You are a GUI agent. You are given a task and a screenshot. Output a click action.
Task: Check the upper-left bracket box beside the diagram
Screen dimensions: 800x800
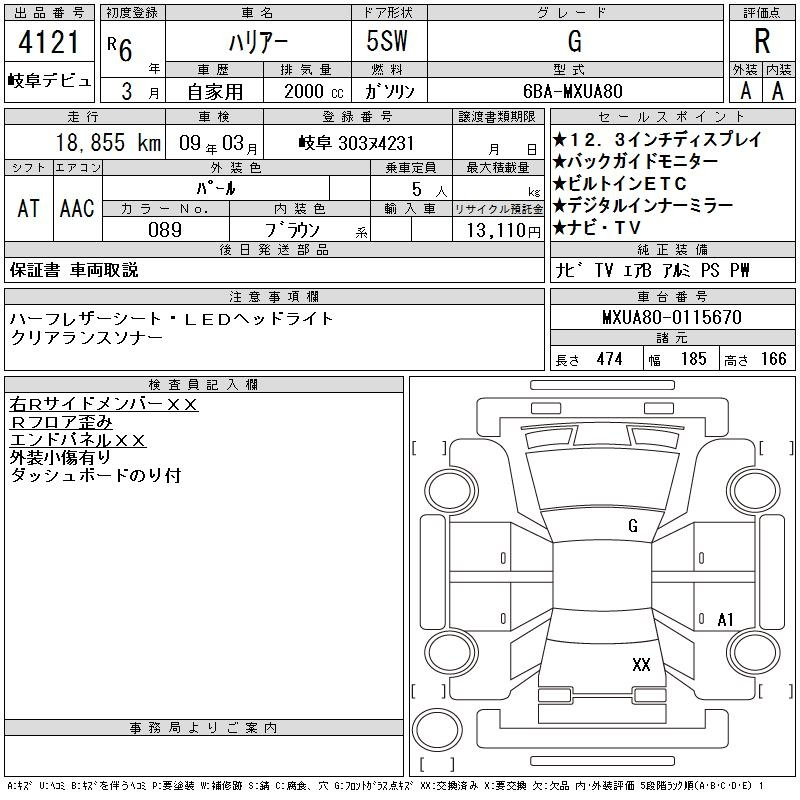pyautogui.click(x=428, y=447)
